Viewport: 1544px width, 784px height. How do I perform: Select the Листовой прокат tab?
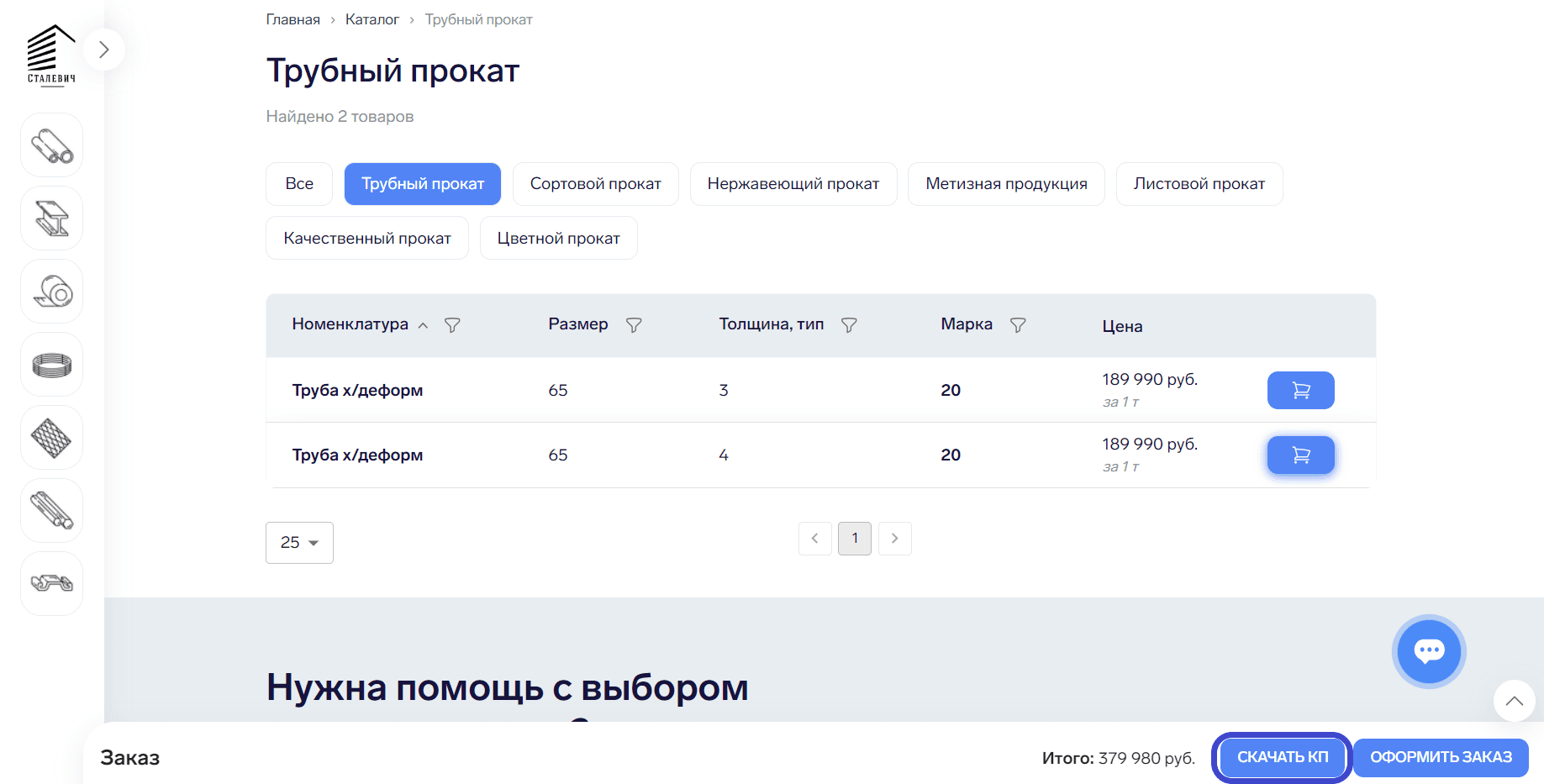[1199, 184]
